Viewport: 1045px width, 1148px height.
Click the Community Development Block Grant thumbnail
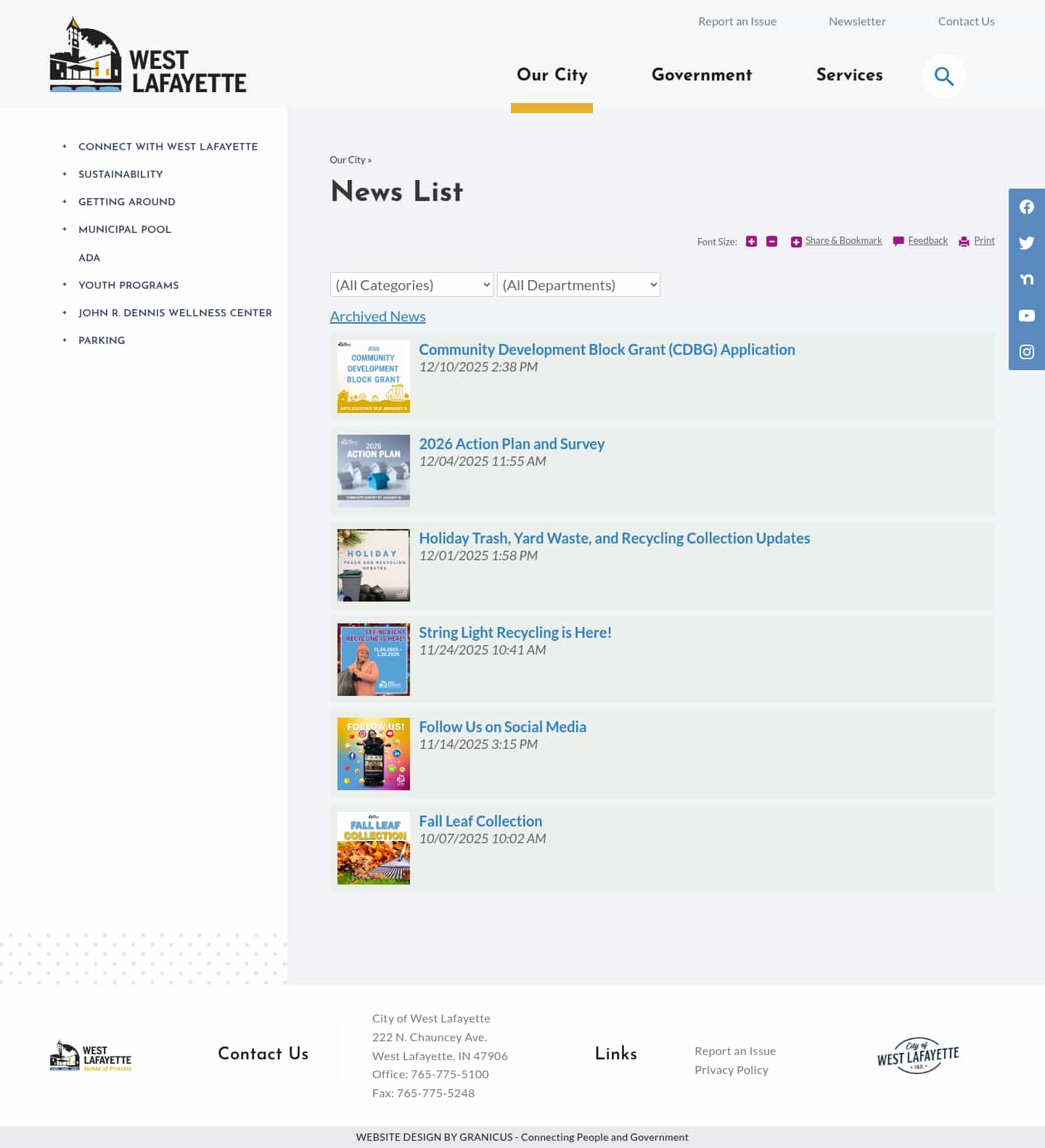click(x=374, y=377)
